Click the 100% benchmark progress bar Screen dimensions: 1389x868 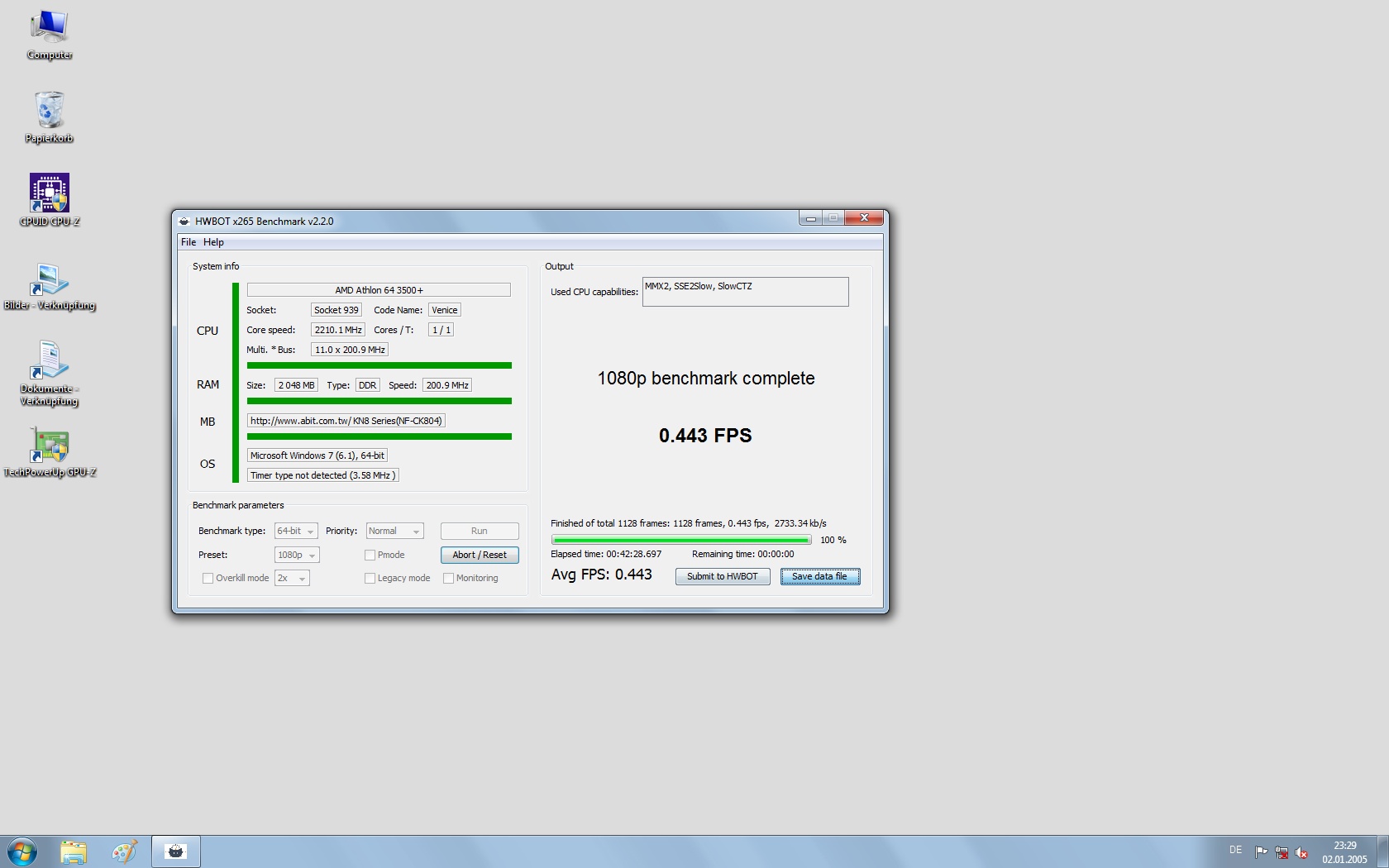tap(681, 540)
